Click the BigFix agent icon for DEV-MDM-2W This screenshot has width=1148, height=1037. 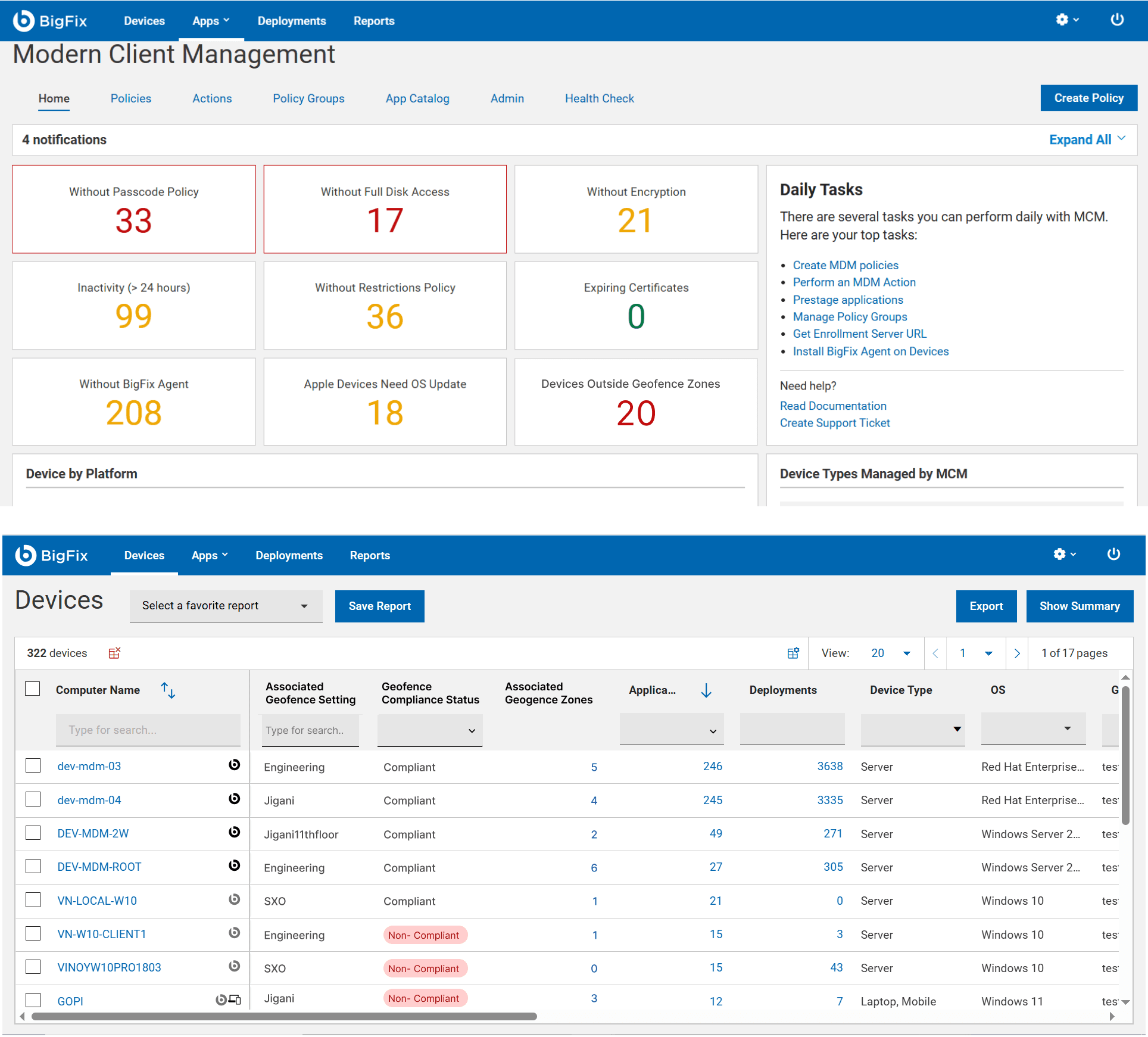235,832
